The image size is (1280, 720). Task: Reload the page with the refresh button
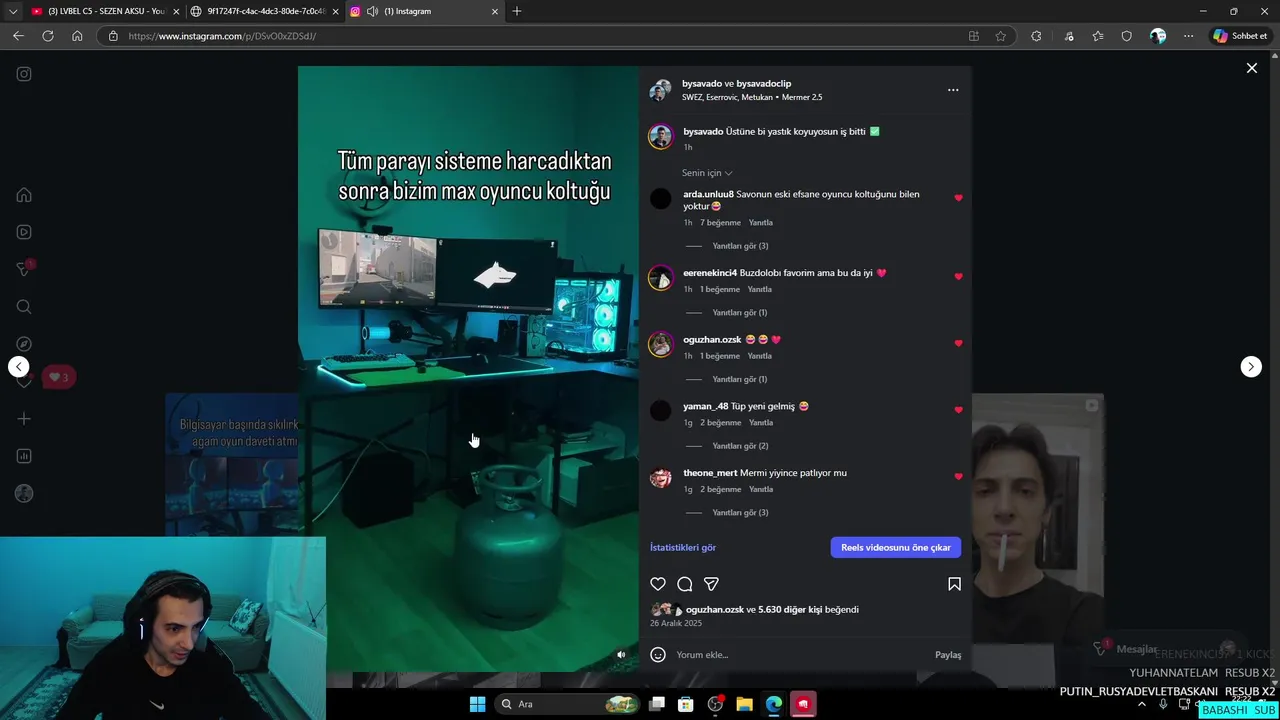pos(47,36)
